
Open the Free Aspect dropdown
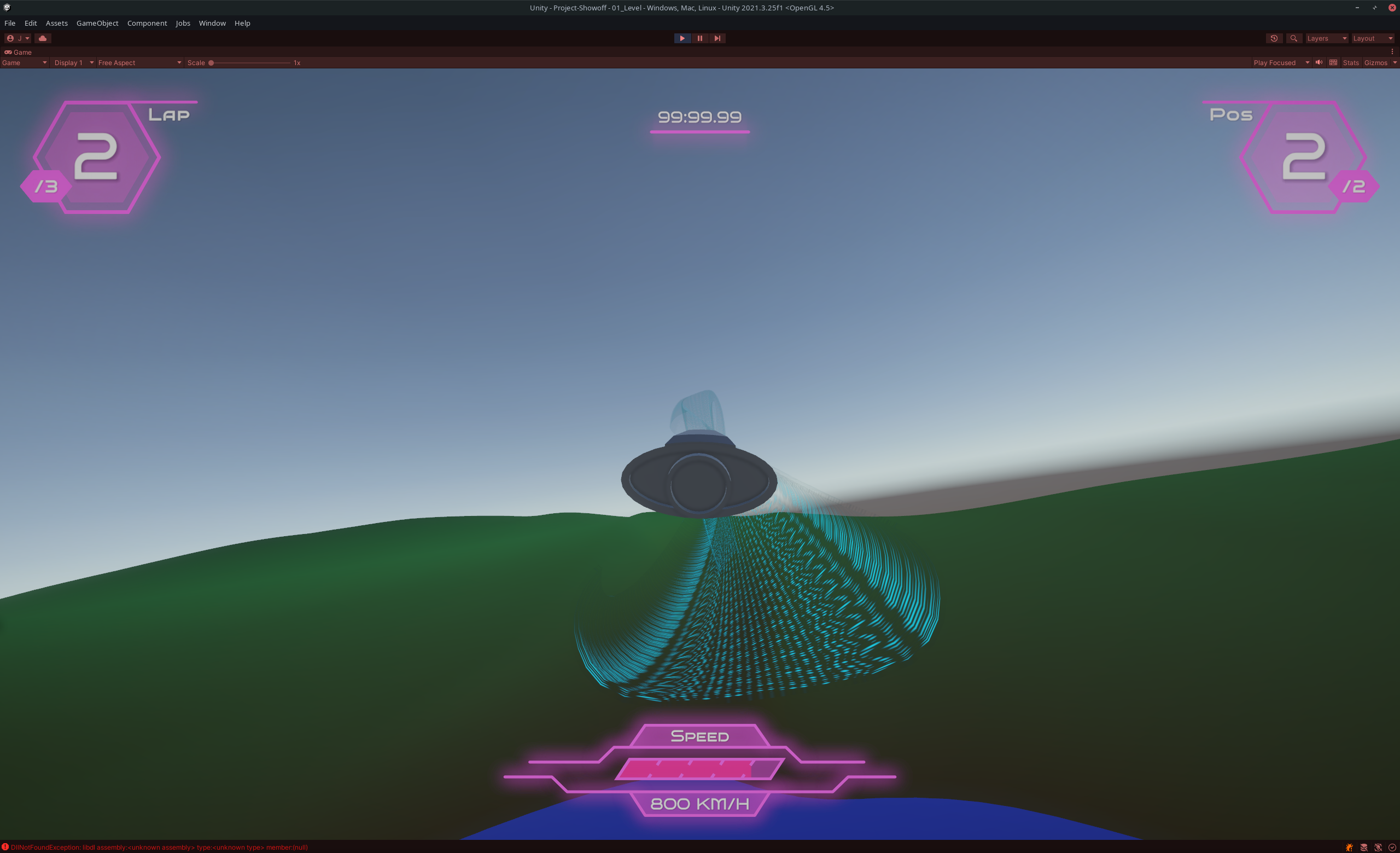(139, 62)
